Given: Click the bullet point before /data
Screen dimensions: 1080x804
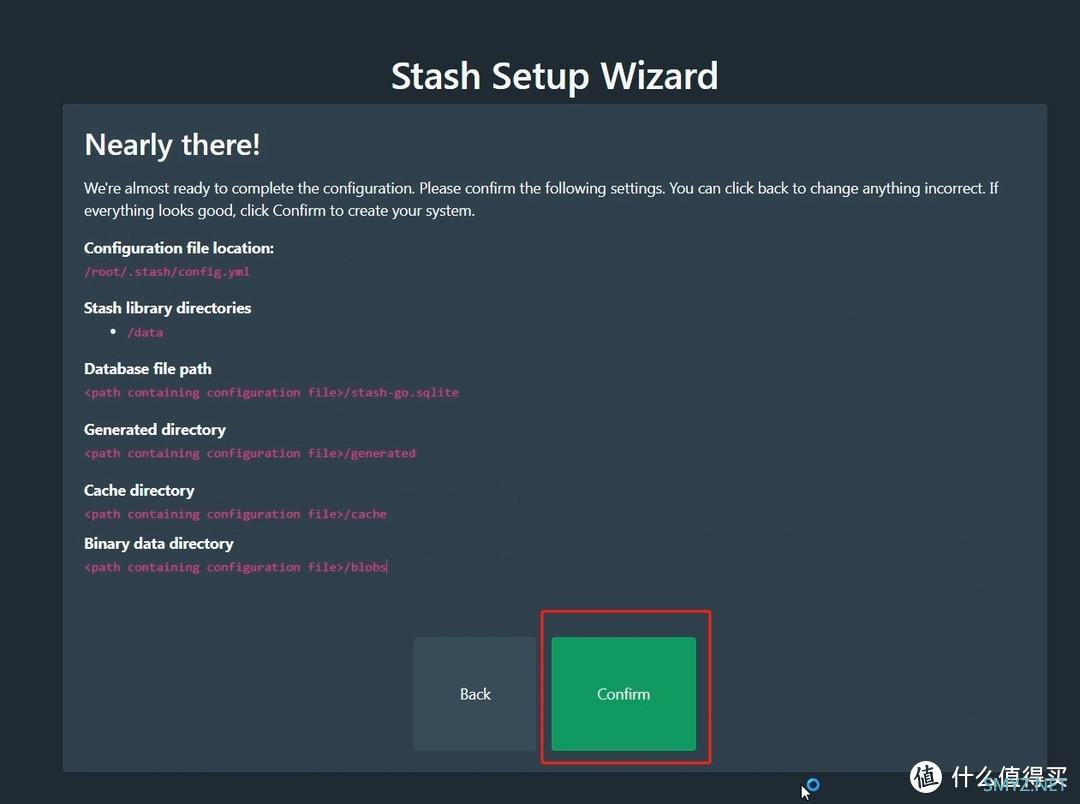Looking at the screenshot, I should [113, 331].
